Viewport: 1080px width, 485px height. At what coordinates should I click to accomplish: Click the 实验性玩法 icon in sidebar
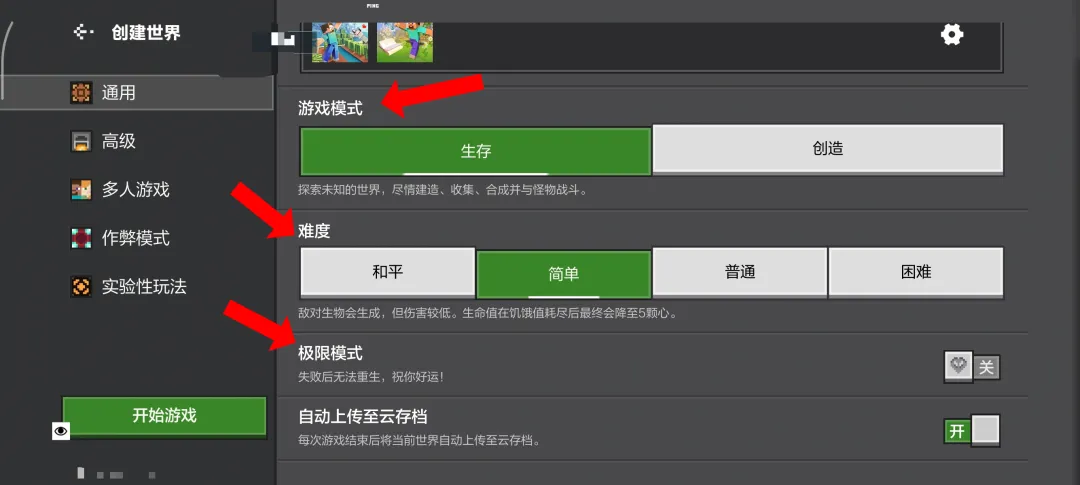point(81,287)
